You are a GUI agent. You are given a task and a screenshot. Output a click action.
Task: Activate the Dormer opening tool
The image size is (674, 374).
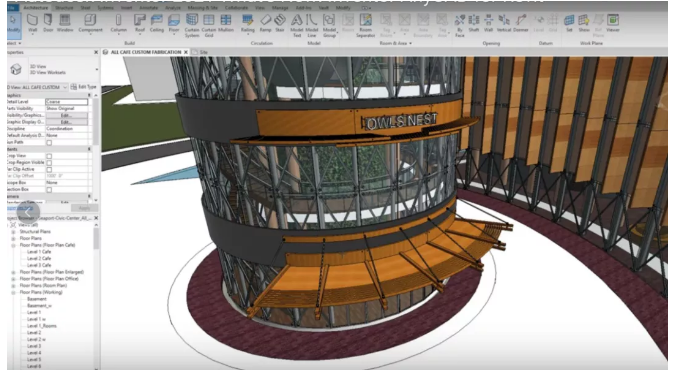click(521, 24)
